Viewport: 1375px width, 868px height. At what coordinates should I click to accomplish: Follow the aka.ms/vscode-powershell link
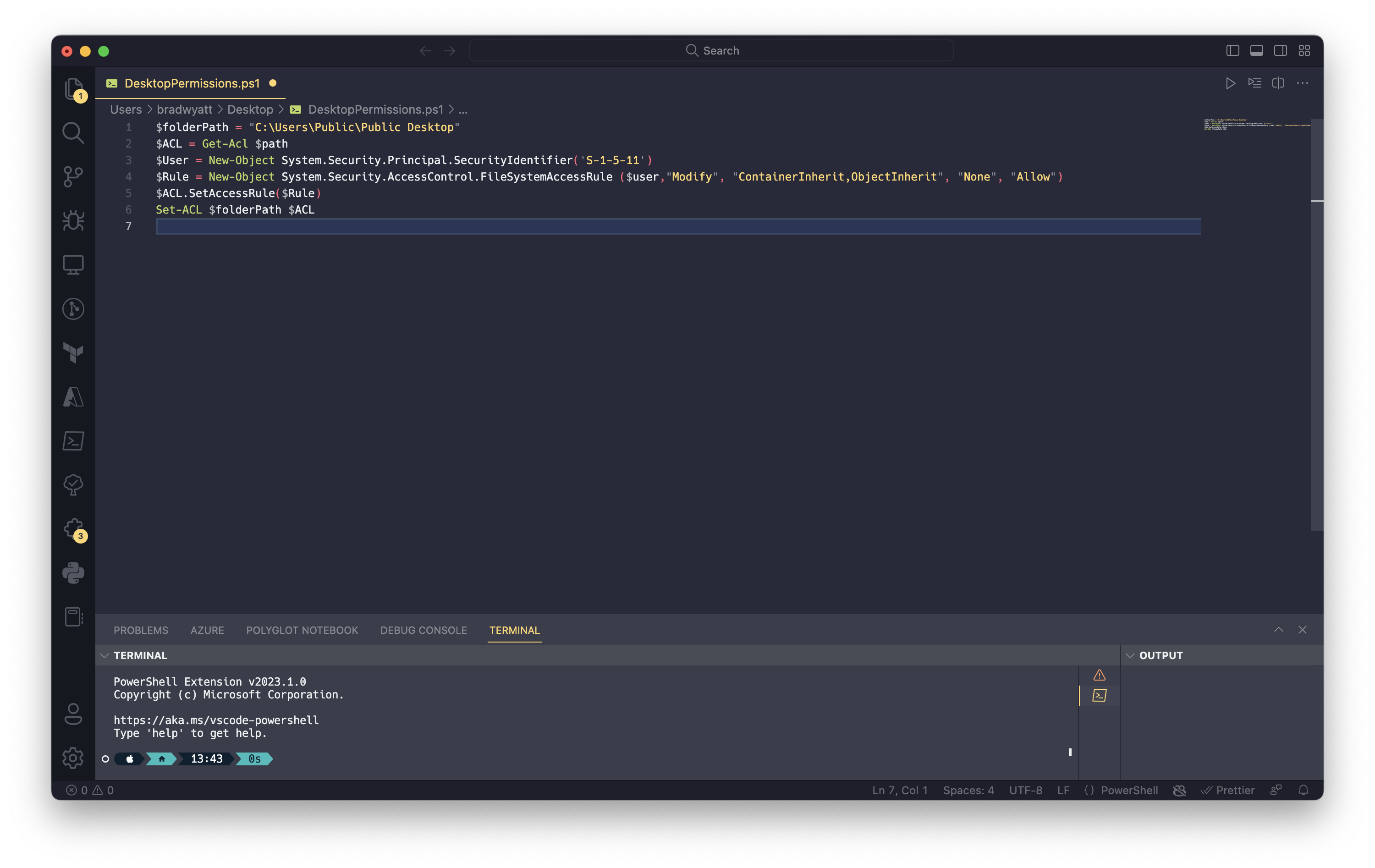[x=216, y=720]
